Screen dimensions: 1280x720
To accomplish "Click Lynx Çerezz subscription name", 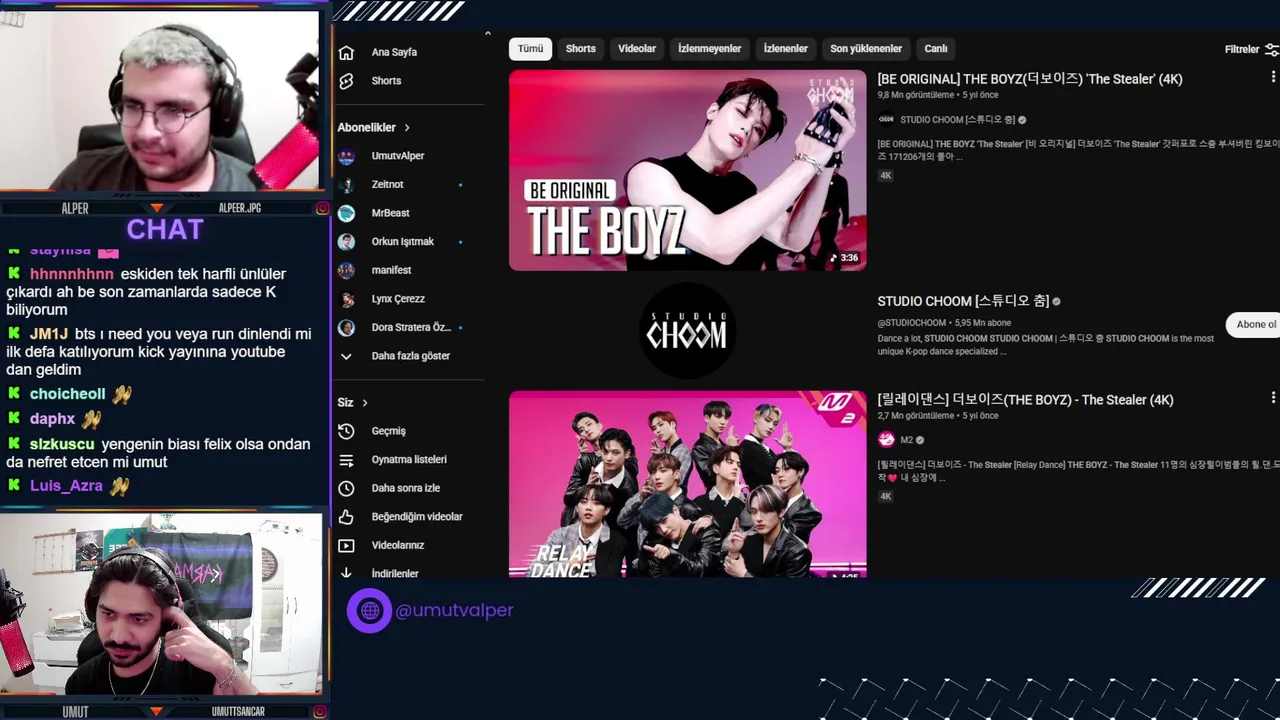I will pyautogui.click(x=398, y=299).
